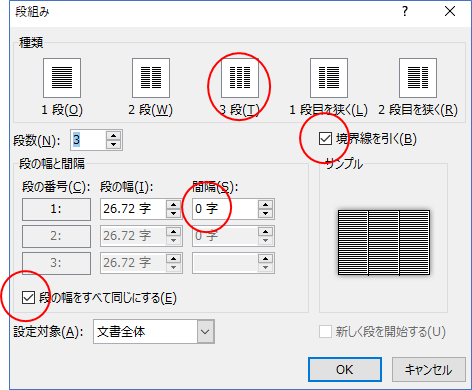Click the キャンセル button
The height and width of the screenshot is (390, 472).
[x=428, y=370]
